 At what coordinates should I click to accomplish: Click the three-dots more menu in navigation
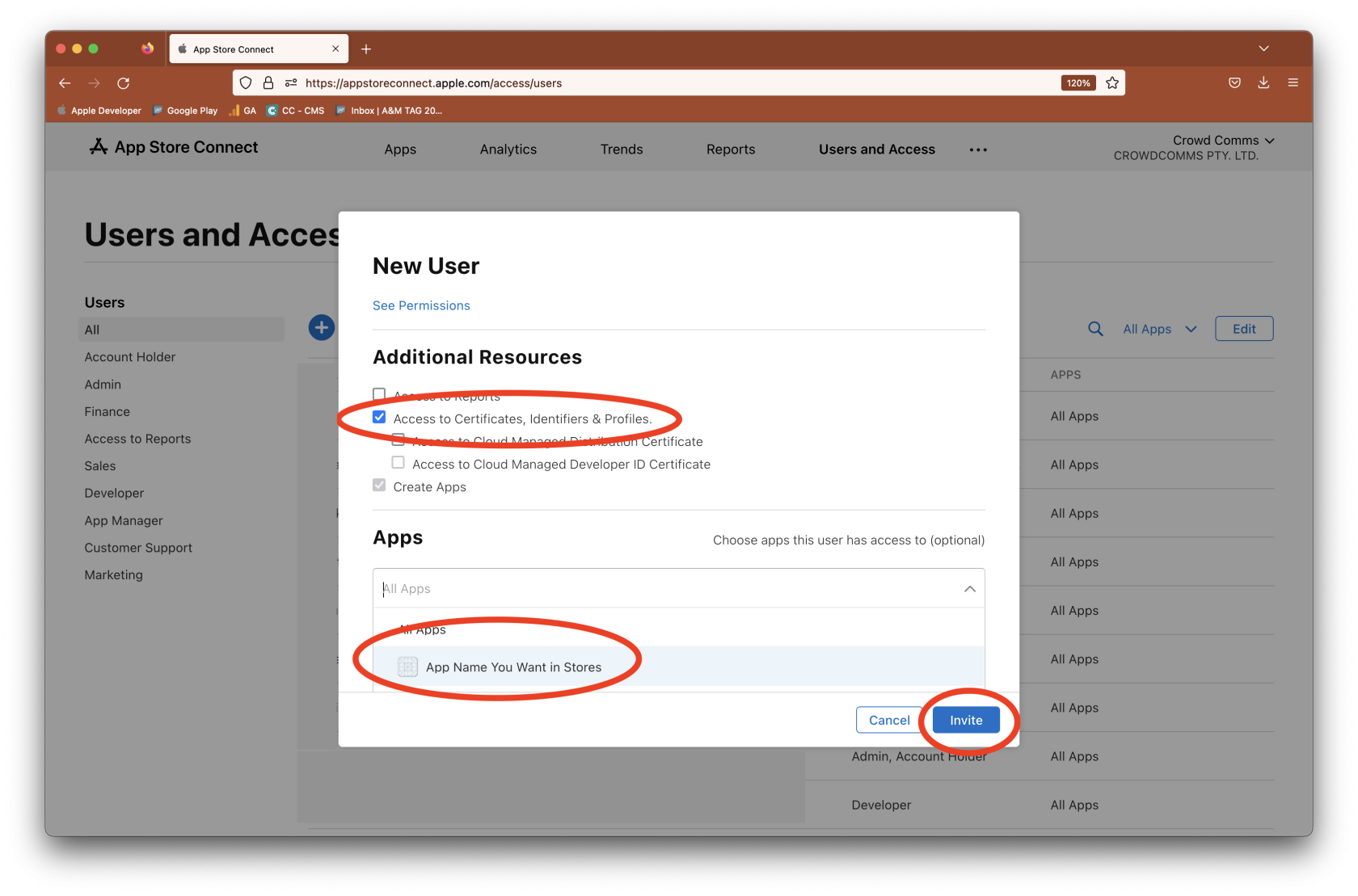point(978,149)
